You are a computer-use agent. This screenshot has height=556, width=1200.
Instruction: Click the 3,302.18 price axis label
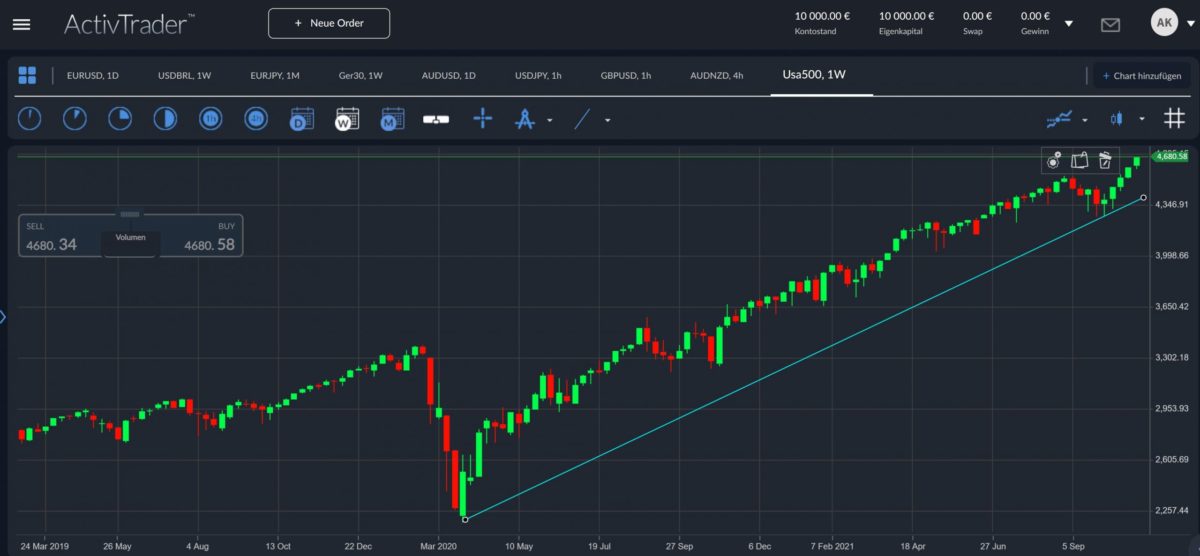1170,357
